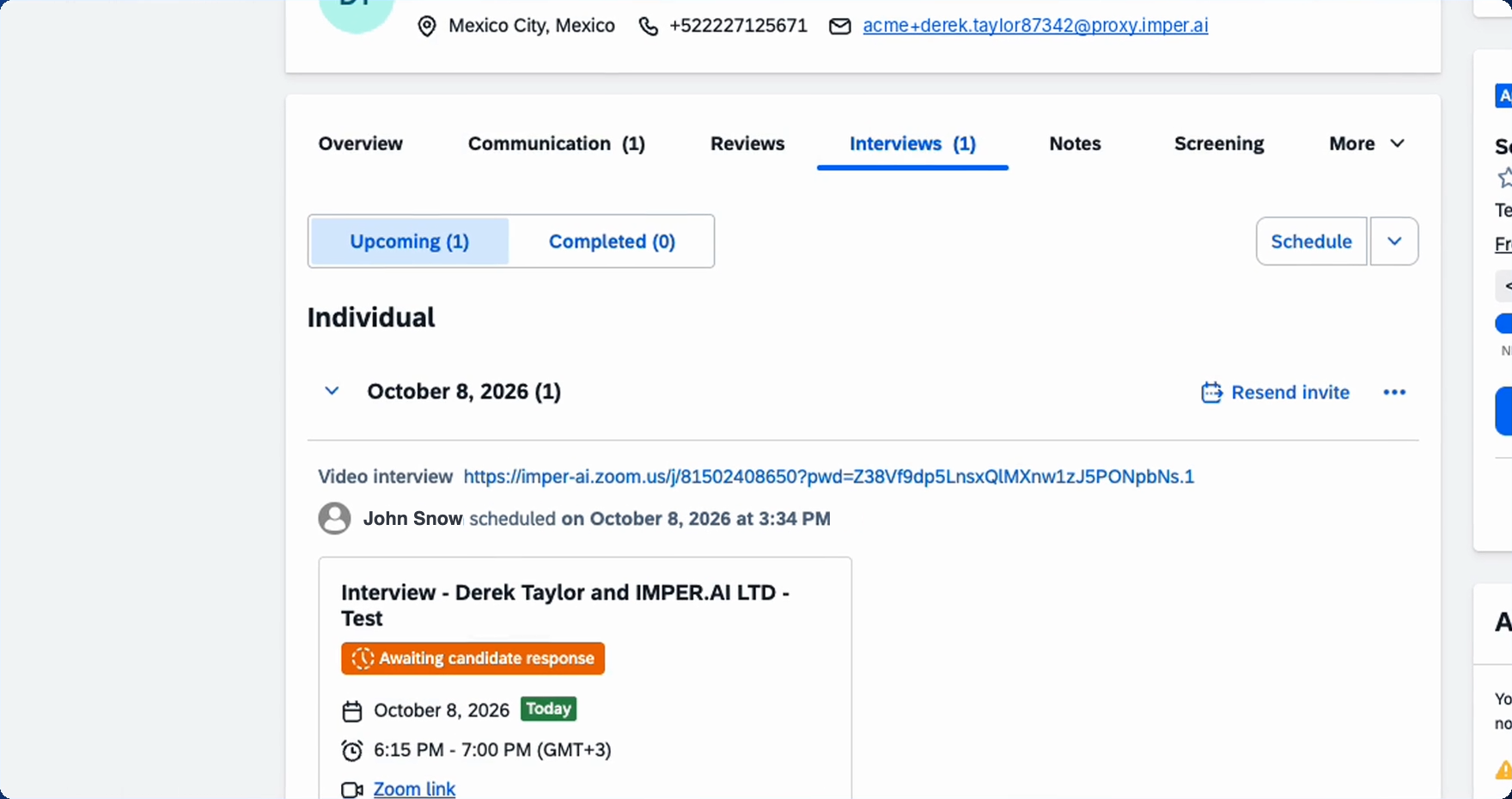This screenshot has height=799, width=1512.
Task: Click the John Snow scheduler name
Action: tap(412, 519)
